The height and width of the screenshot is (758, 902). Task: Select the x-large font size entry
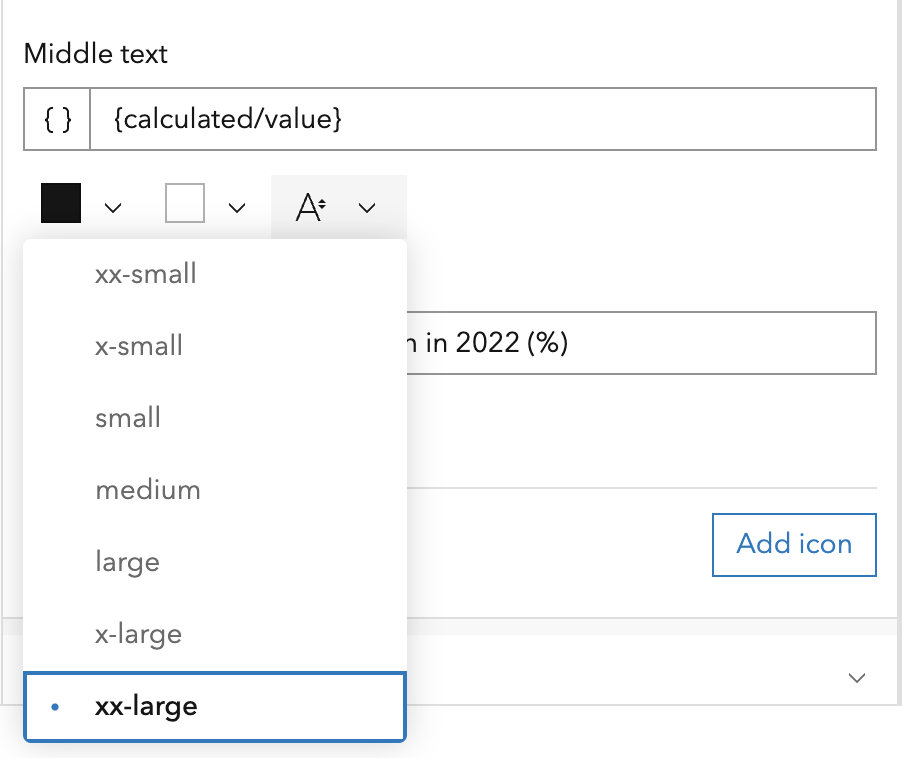(x=138, y=633)
